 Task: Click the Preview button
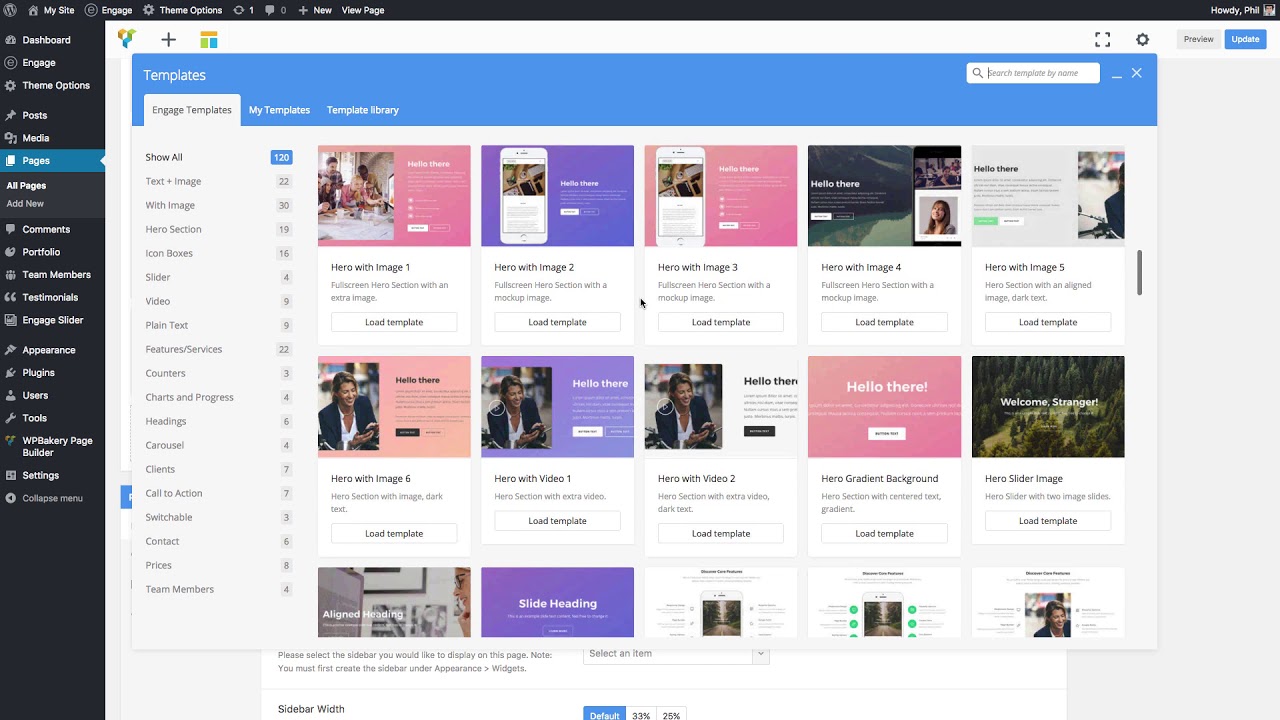(x=1198, y=39)
